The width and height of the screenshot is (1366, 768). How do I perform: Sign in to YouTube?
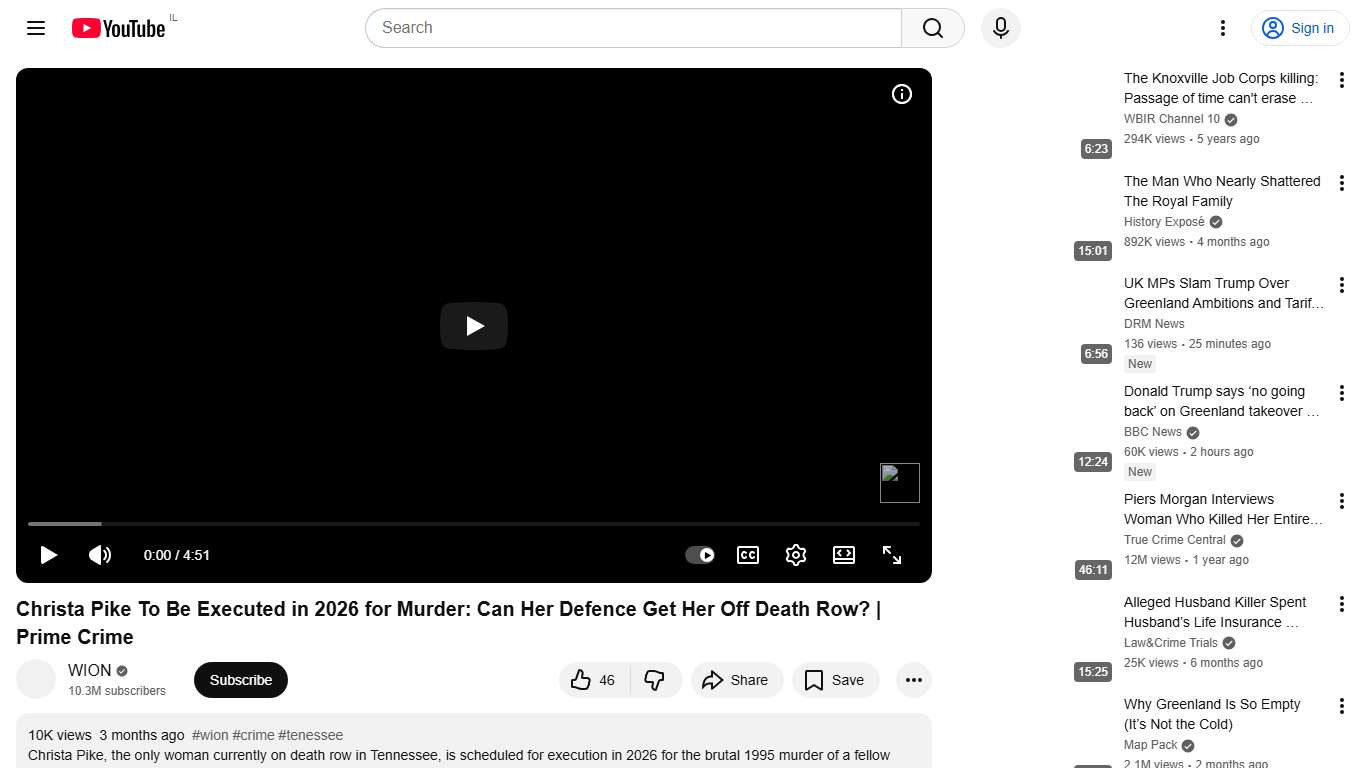click(1299, 28)
